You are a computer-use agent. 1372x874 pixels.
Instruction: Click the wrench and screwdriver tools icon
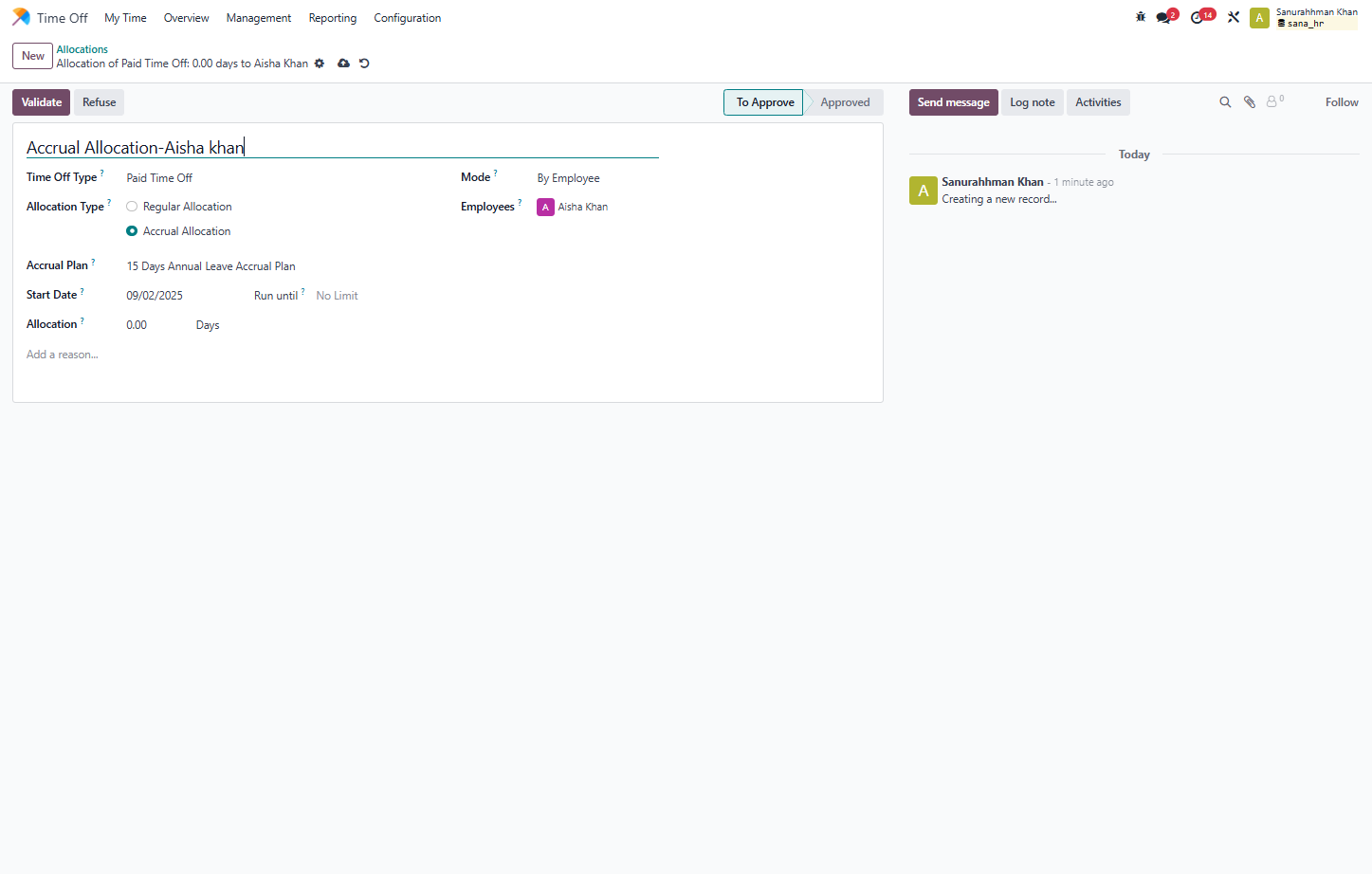coord(1234,17)
